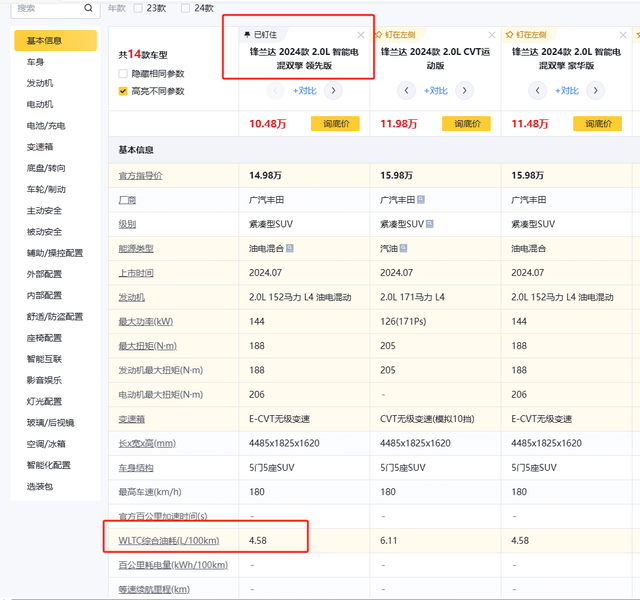This screenshot has width=640, height=600.
Task: Open 电池/充电 section
Action: 46,126
